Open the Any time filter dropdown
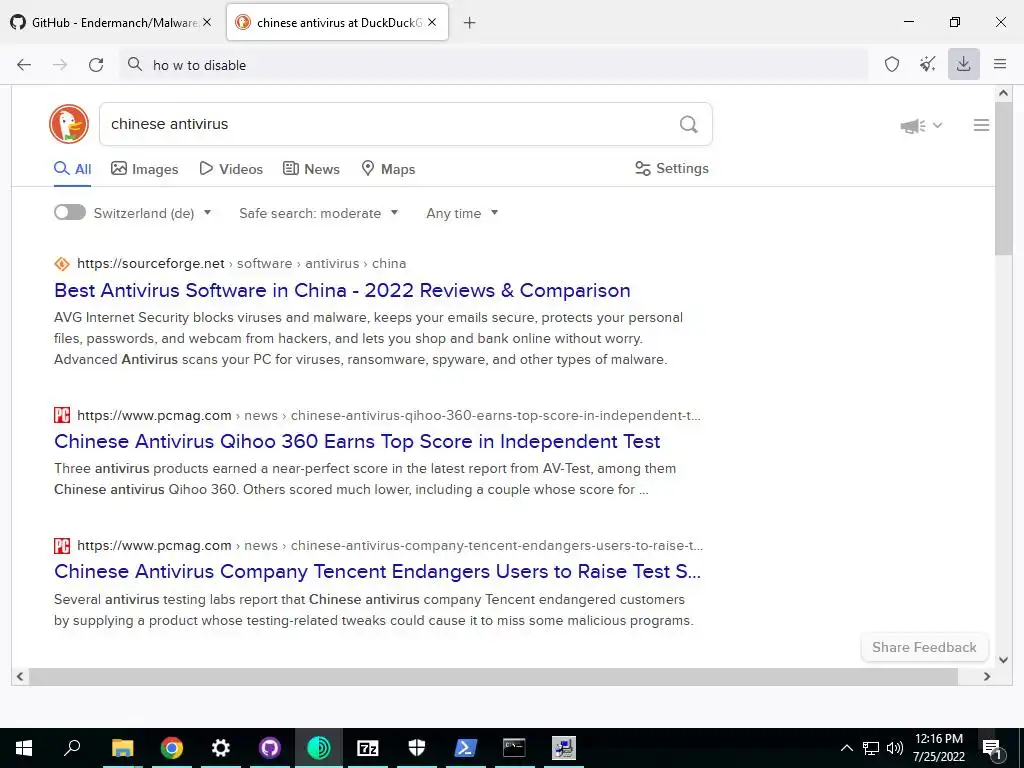 (462, 214)
